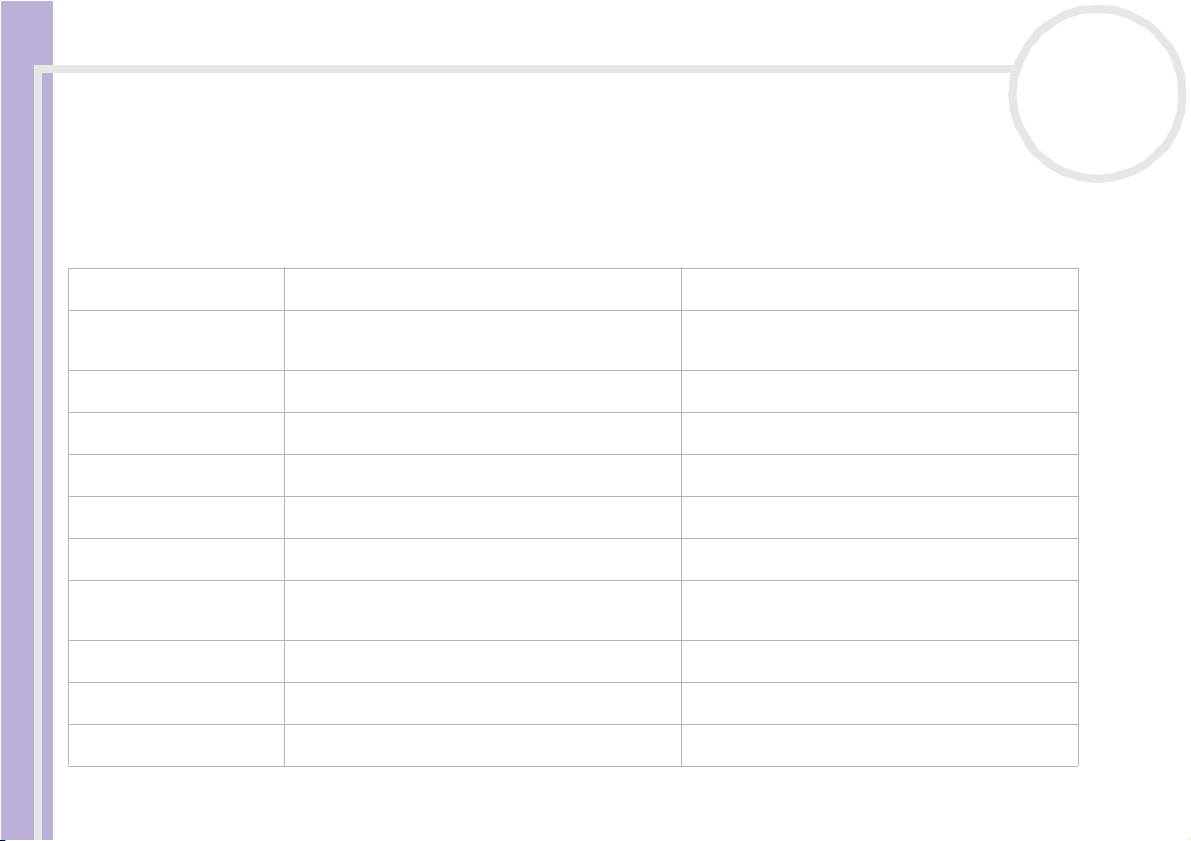
Task: Click the bottom-row cell in last column
Action: (x=880, y=745)
